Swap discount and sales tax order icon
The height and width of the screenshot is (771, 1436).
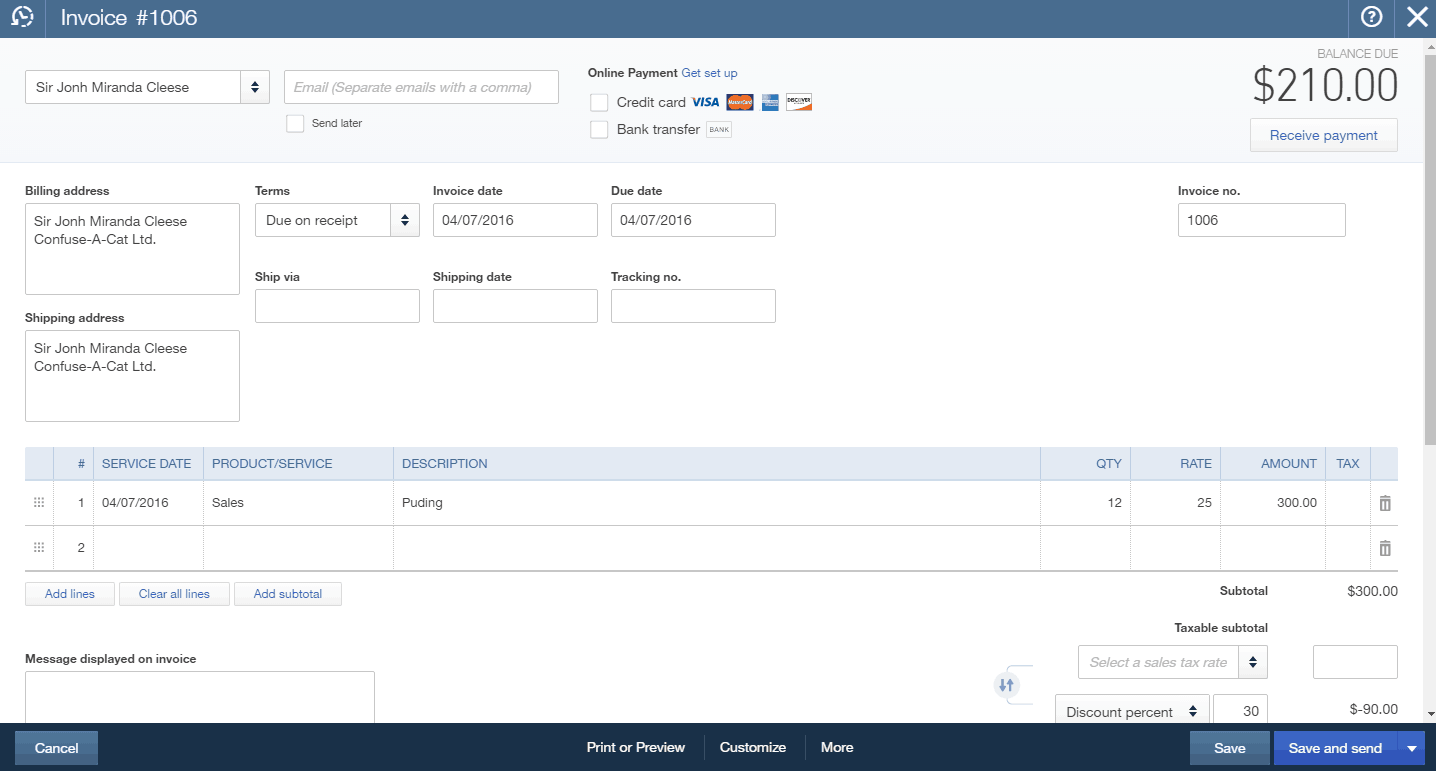point(1008,686)
